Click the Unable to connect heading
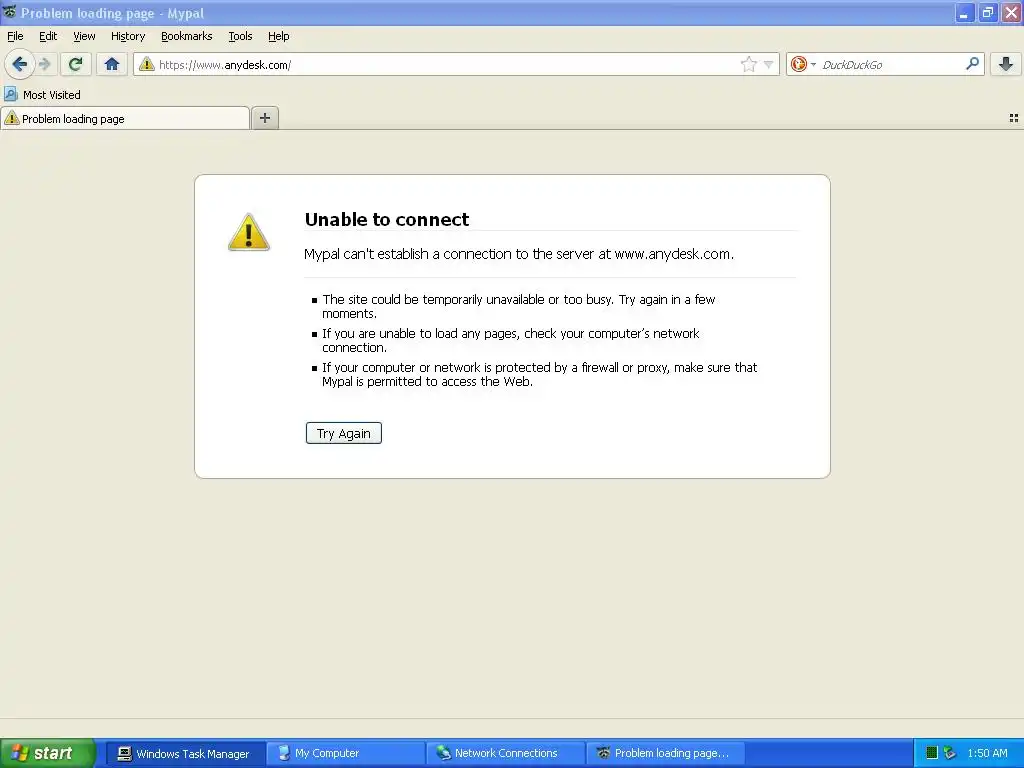The width and height of the screenshot is (1024, 768). [387, 219]
